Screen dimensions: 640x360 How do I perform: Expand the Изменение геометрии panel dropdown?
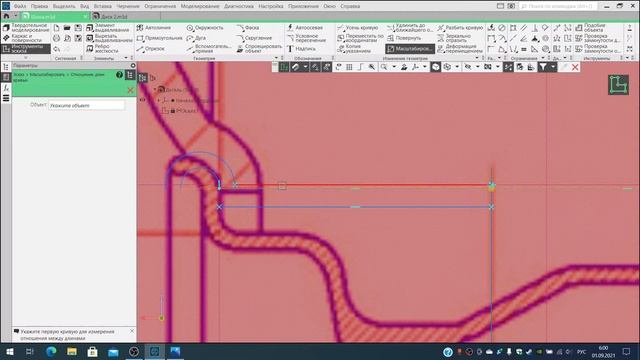(x=477, y=58)
